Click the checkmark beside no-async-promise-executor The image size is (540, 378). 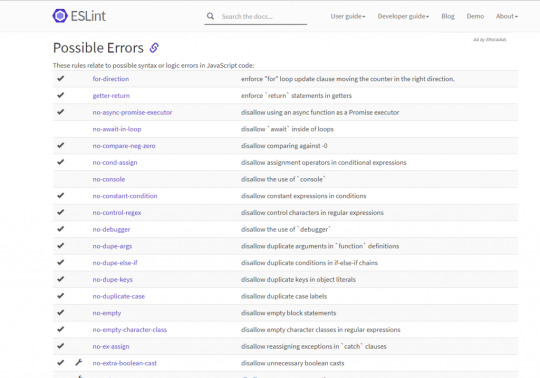(61, 112)
